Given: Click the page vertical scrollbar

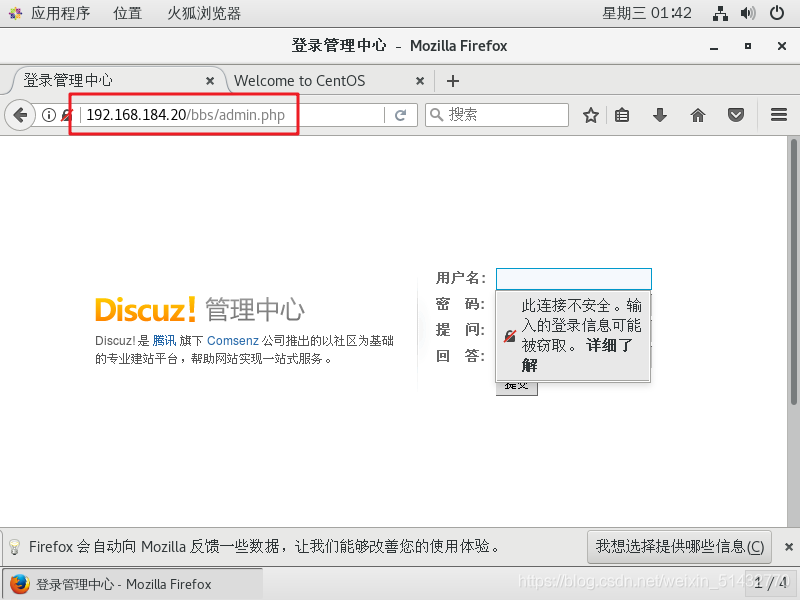Looking at the screenshot, I should (x=793, y=270).
